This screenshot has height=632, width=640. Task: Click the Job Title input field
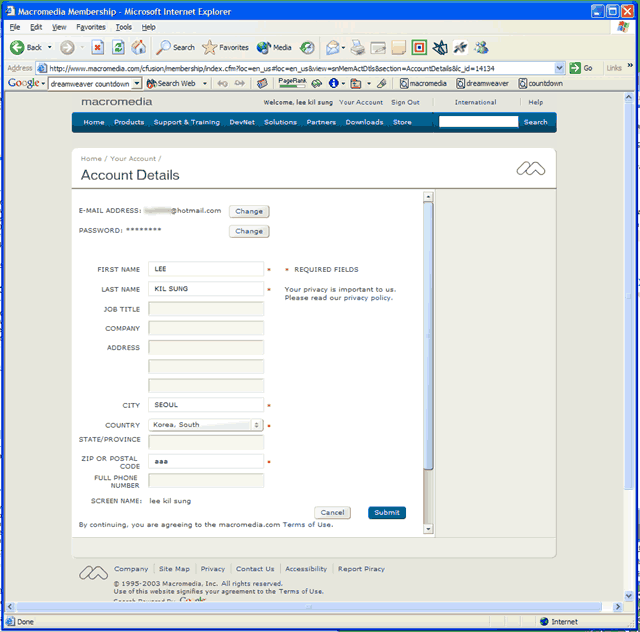(206, 309)
